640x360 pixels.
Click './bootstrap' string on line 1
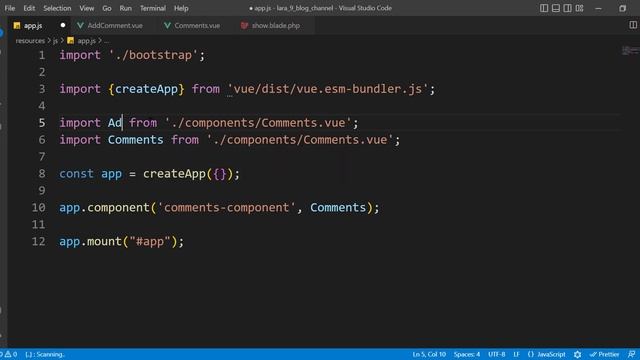(153, 55)
